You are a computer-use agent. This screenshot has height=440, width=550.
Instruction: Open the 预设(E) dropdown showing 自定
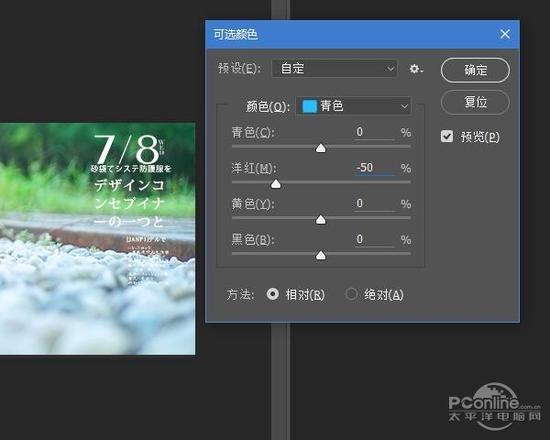pos(334,68)
